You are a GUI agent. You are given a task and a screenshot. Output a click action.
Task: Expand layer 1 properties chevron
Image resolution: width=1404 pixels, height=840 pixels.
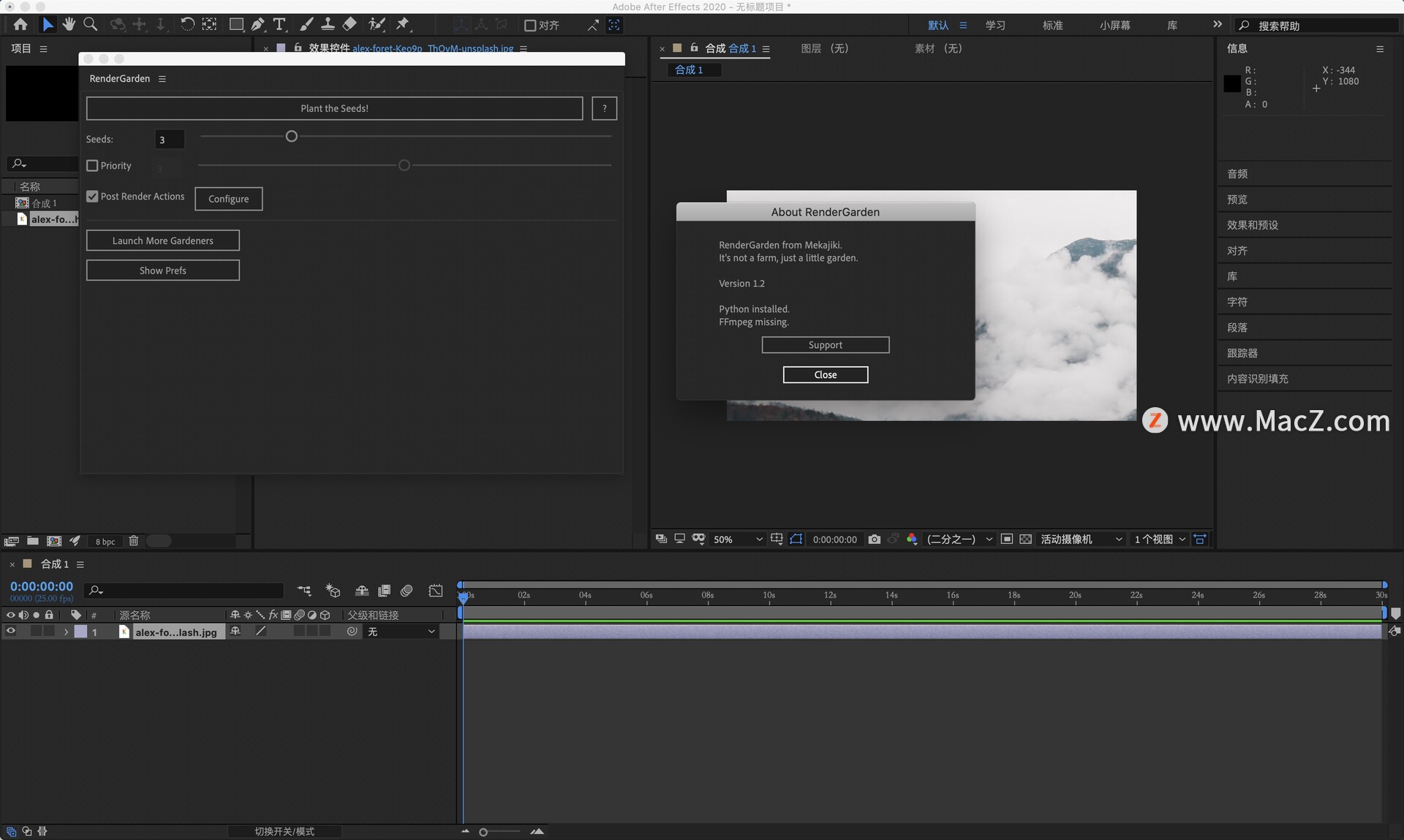point(66,632)
